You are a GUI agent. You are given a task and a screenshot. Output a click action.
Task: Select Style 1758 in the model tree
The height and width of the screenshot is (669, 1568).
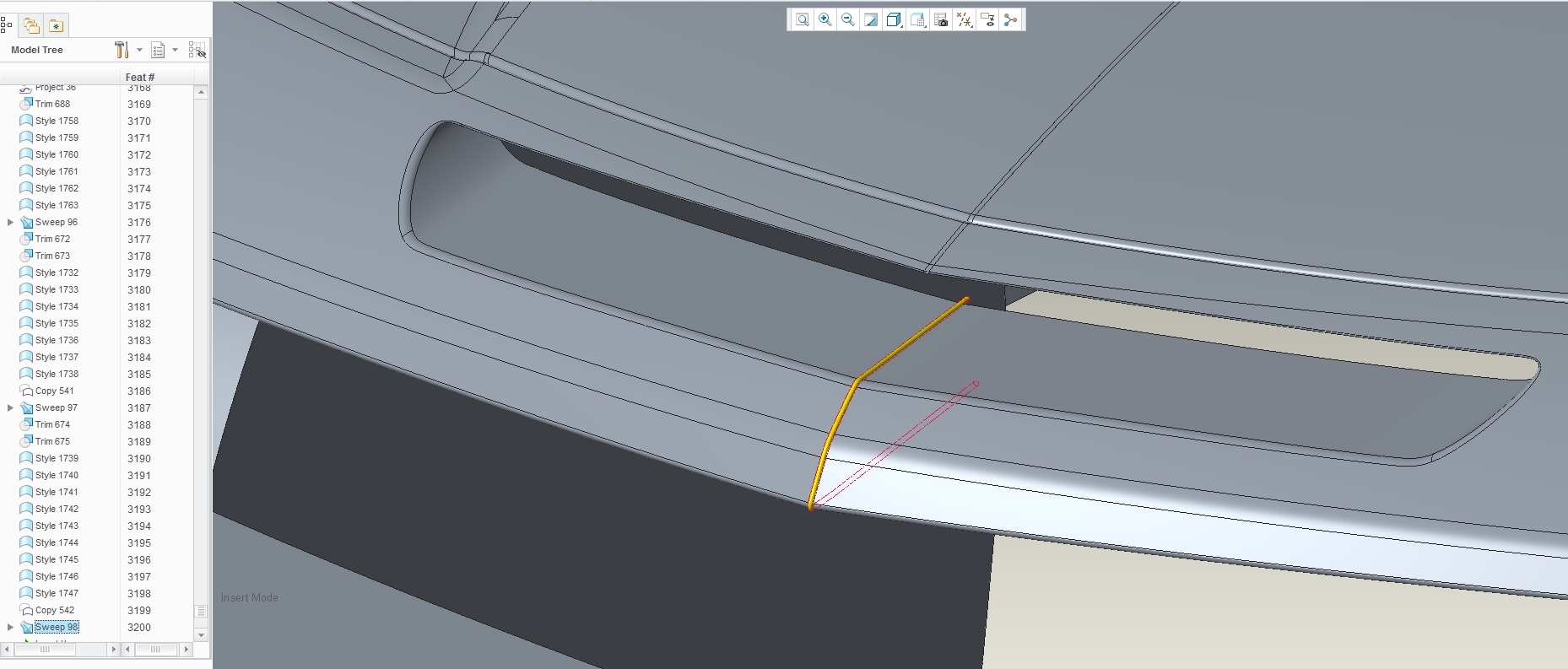point(57,121)
